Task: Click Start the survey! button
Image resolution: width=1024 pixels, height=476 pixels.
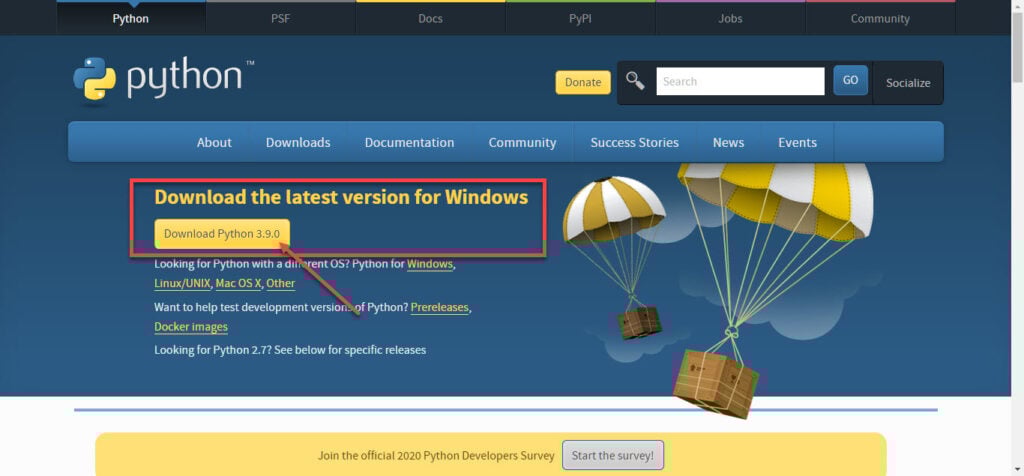Action: click(x=613, y=455)
